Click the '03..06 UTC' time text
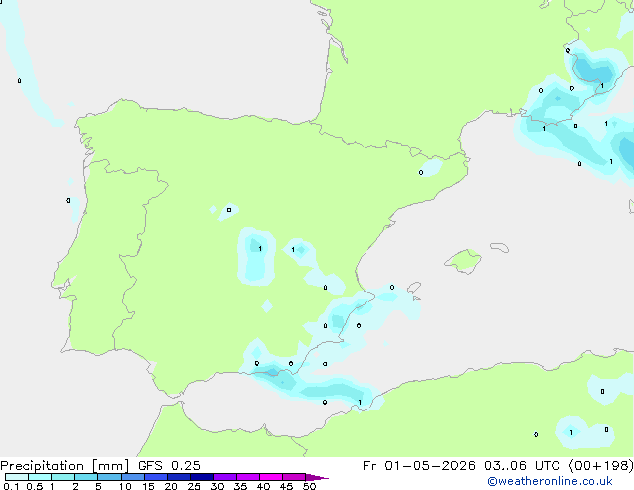Image resolution: width=634 pixels, height=490 pixels. click(x=522, y=466)
